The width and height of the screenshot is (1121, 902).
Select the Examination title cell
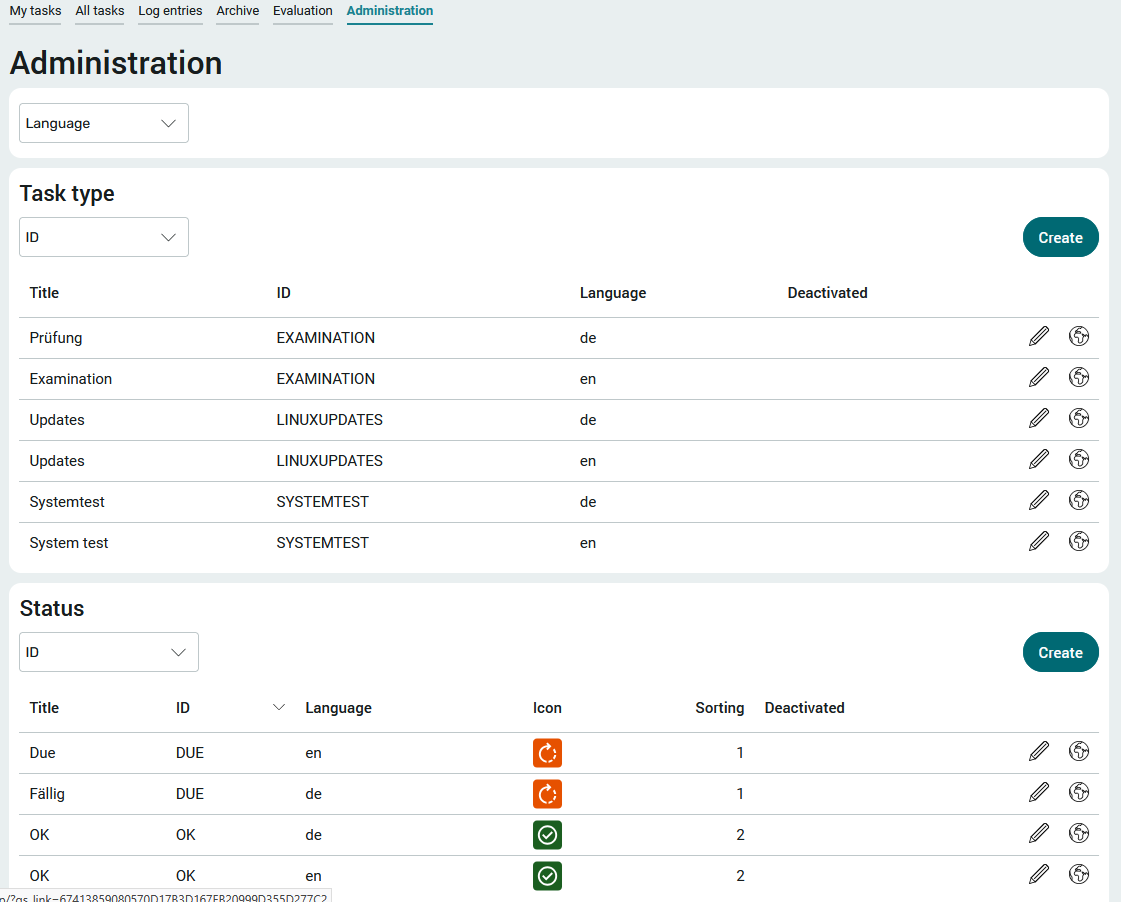(x=71, y=379)
